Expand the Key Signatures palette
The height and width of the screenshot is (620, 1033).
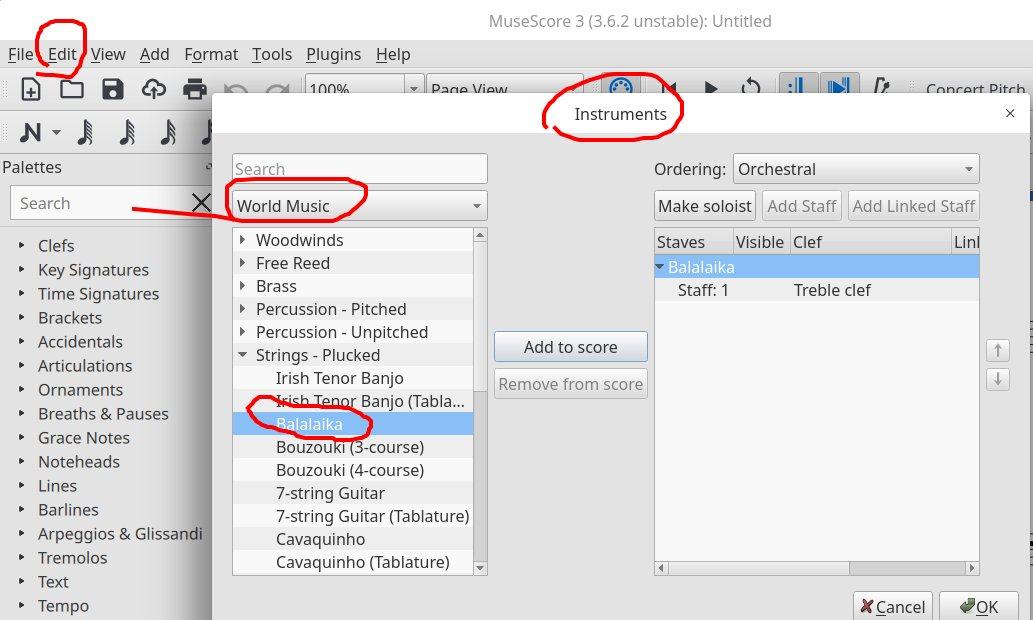(22, 269)
